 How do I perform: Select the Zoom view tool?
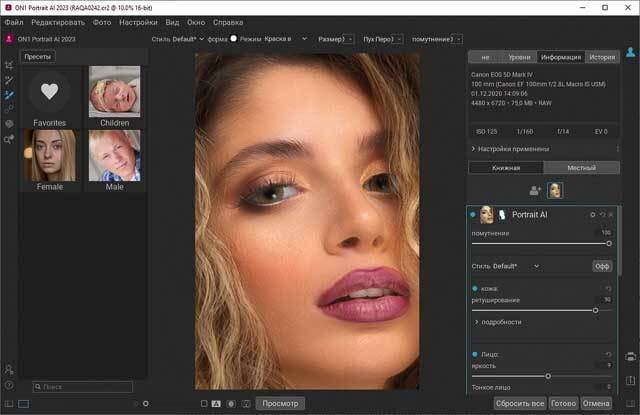(9, 139)
